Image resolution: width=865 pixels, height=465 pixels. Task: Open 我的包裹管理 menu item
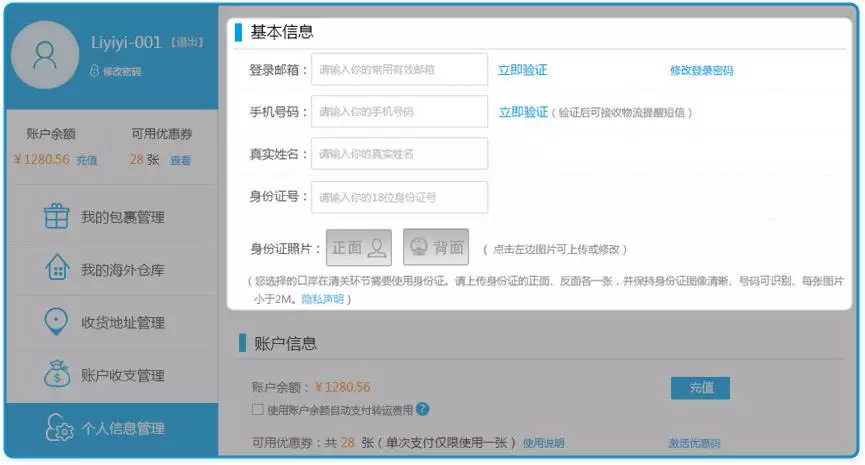(112, 216)
